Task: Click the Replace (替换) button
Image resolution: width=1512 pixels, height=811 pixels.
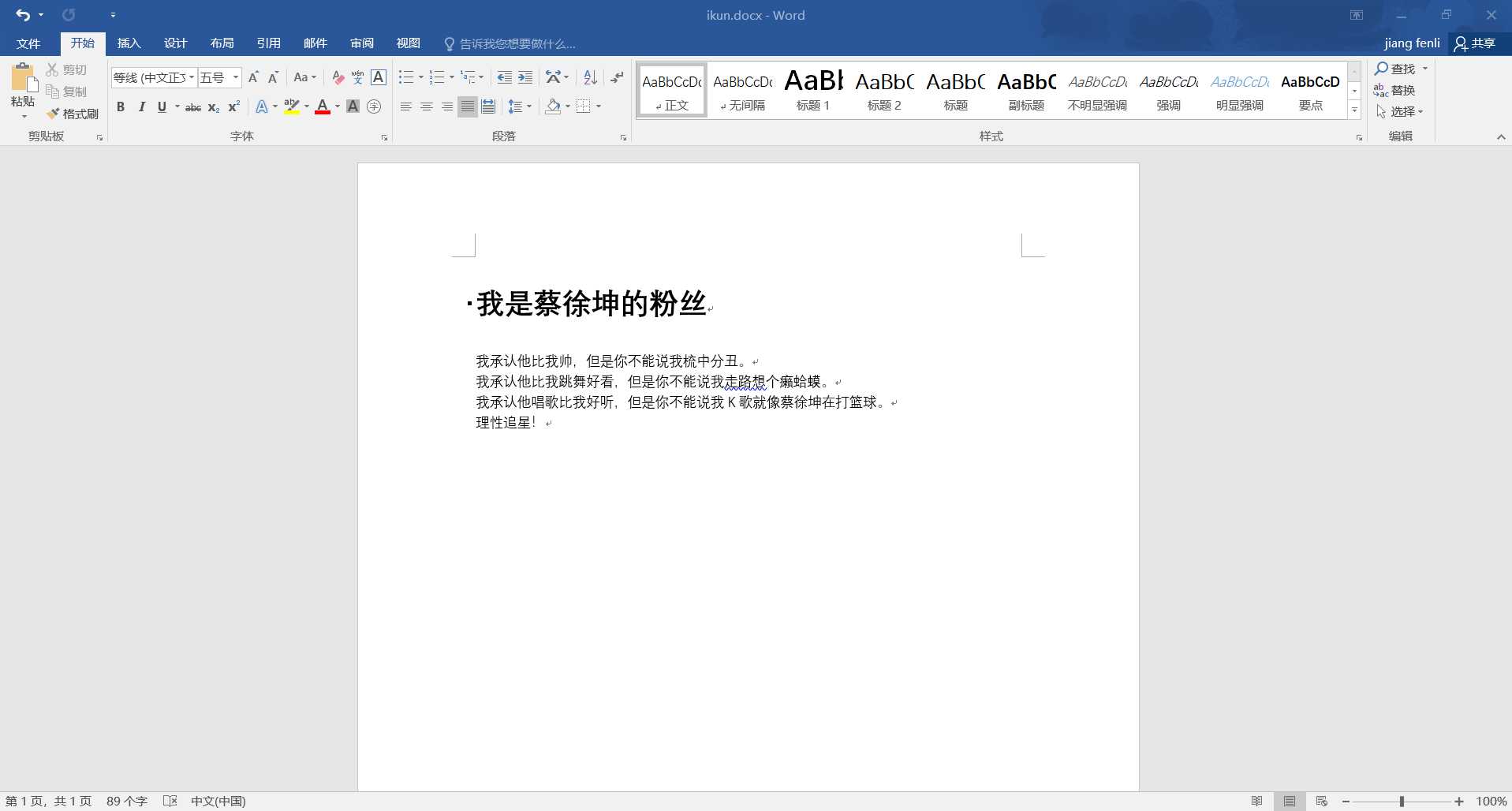Action: tap(1395, 91)
